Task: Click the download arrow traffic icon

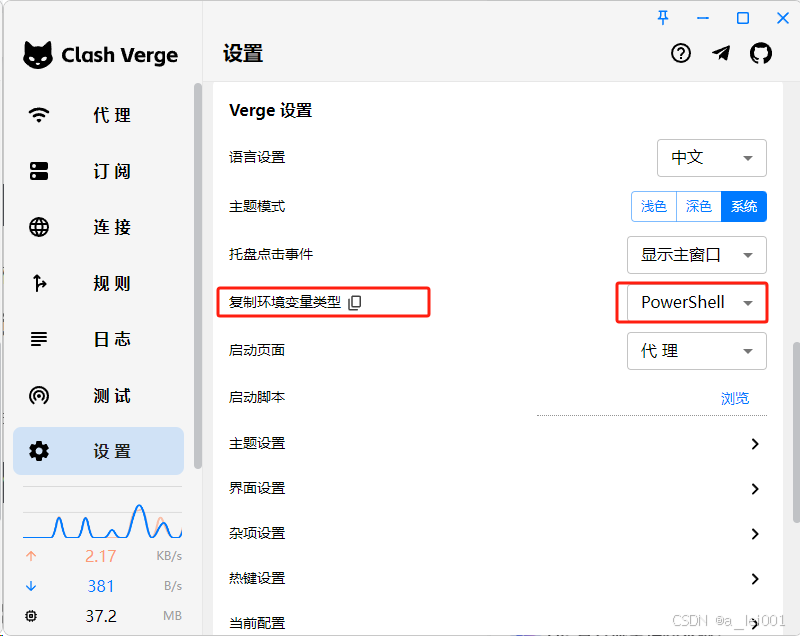Action: click(31, 586)
